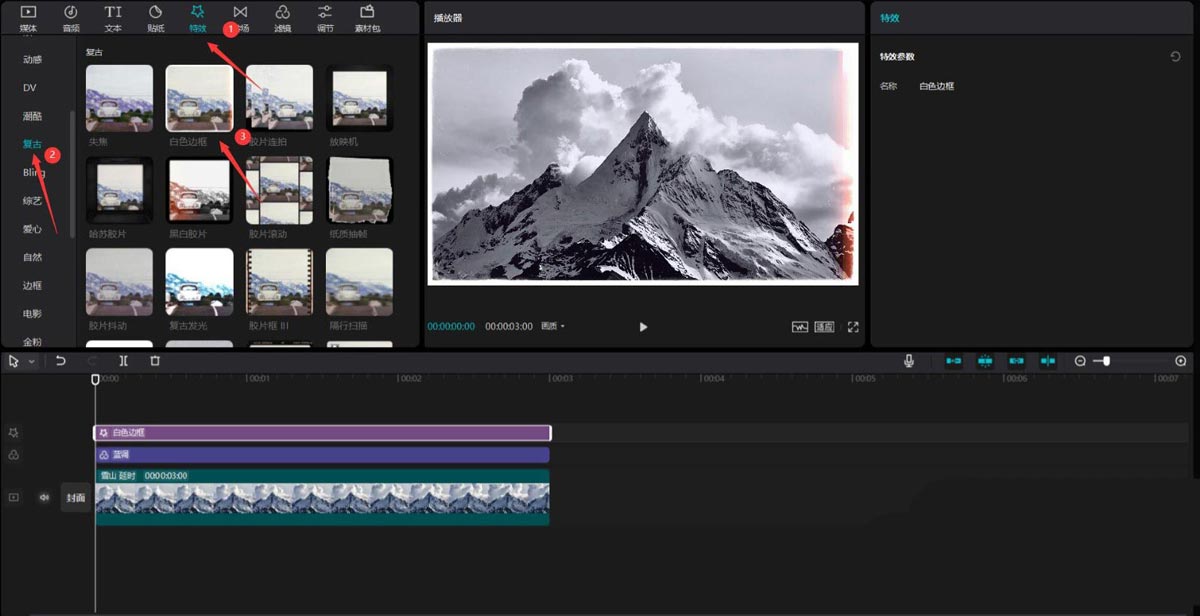The width and height of the screenshot is (1200, 616).
Task: Click the timeline zoom slider handle
Action: (x=1106, y=361)
